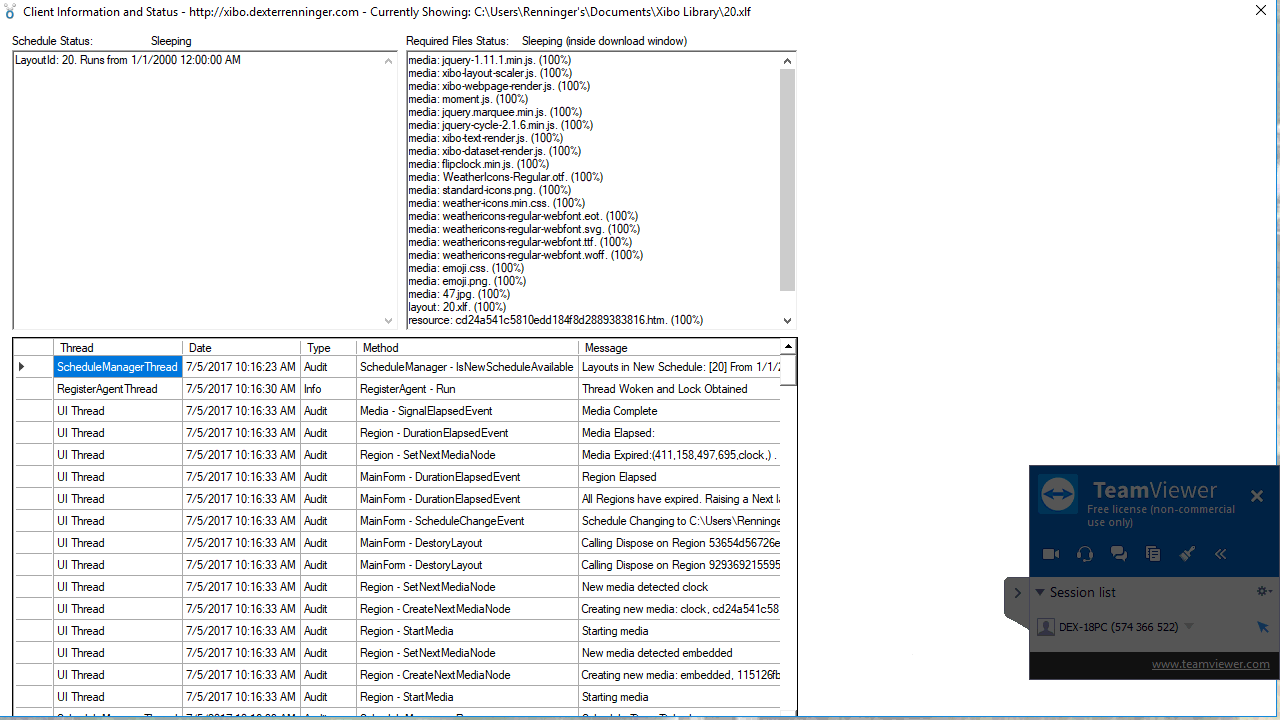Close the Client Information and Status window
This screenshot has width=1280, height=720.
(1261, 11)
